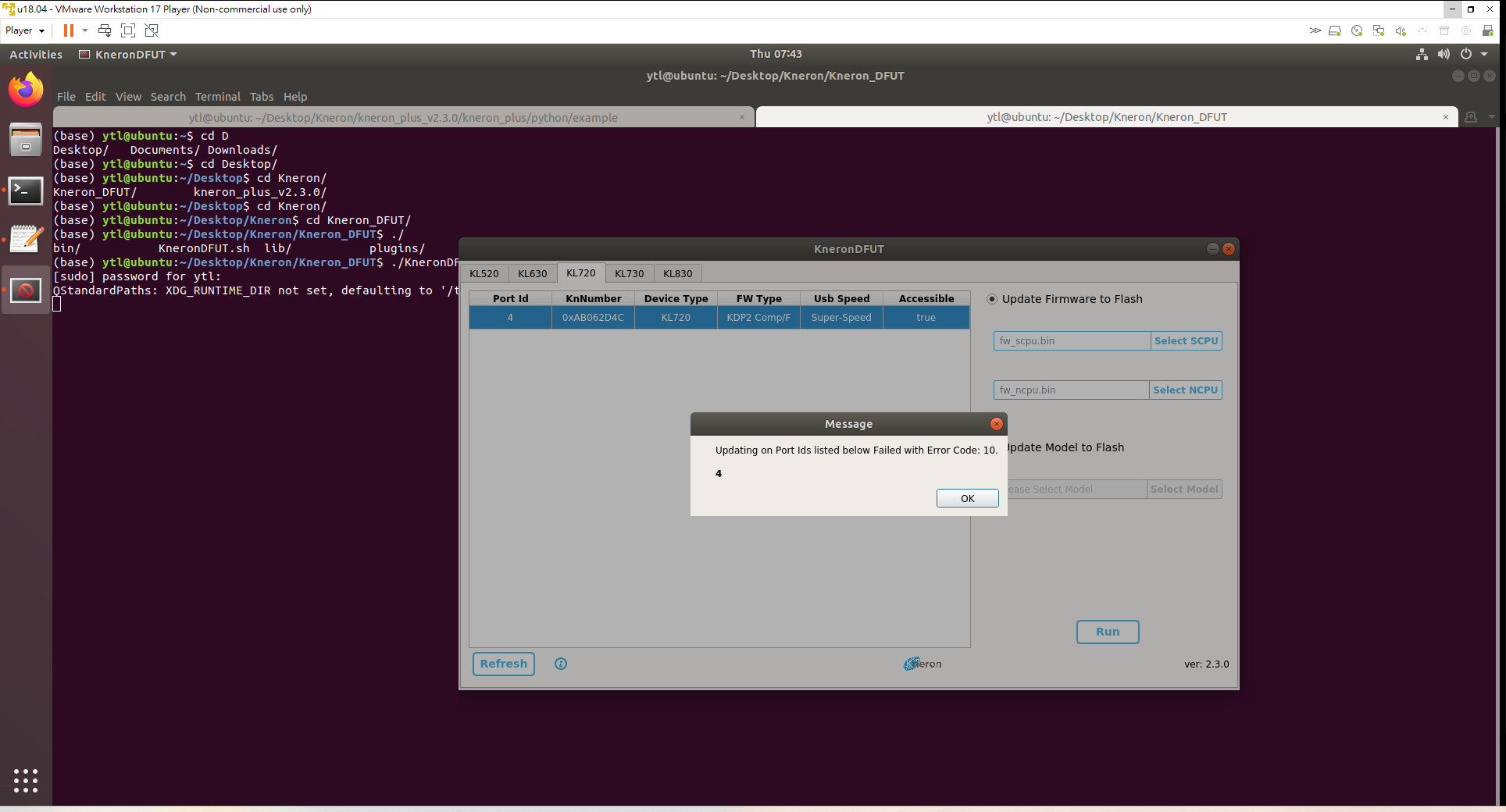Click the VMware printer device icon

click(x=1488, y=30)
